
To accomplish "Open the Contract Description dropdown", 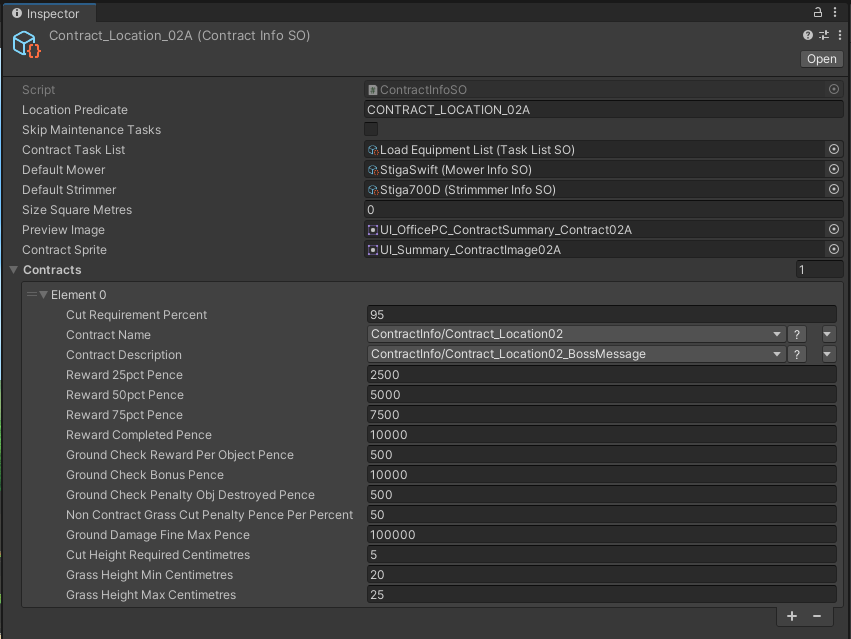I will [576, 355].
